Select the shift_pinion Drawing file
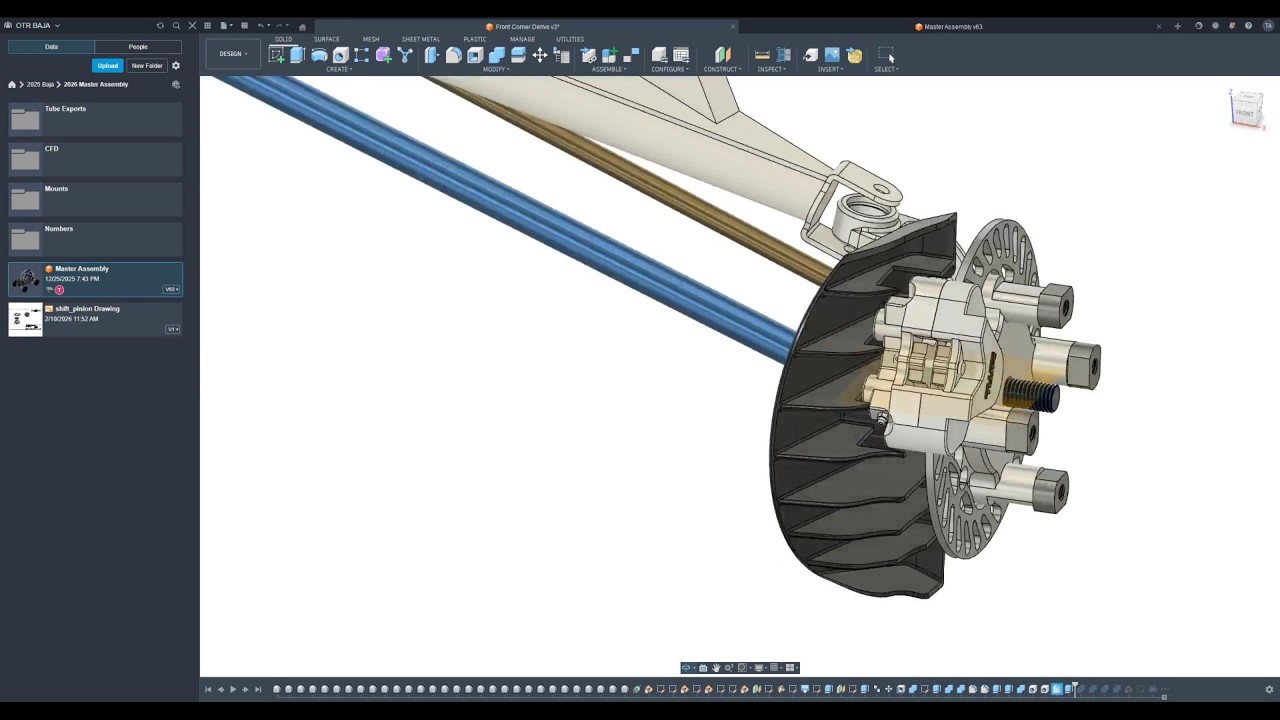Viewport: 1280px width, 720px height. (95, 319)
